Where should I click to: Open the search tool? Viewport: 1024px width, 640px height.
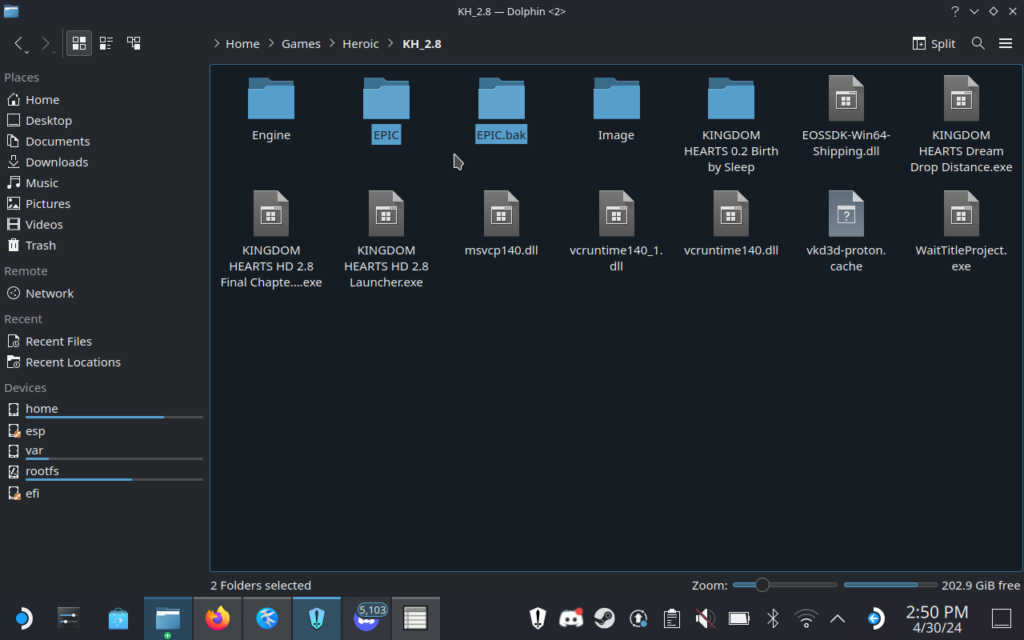[978, 44]
